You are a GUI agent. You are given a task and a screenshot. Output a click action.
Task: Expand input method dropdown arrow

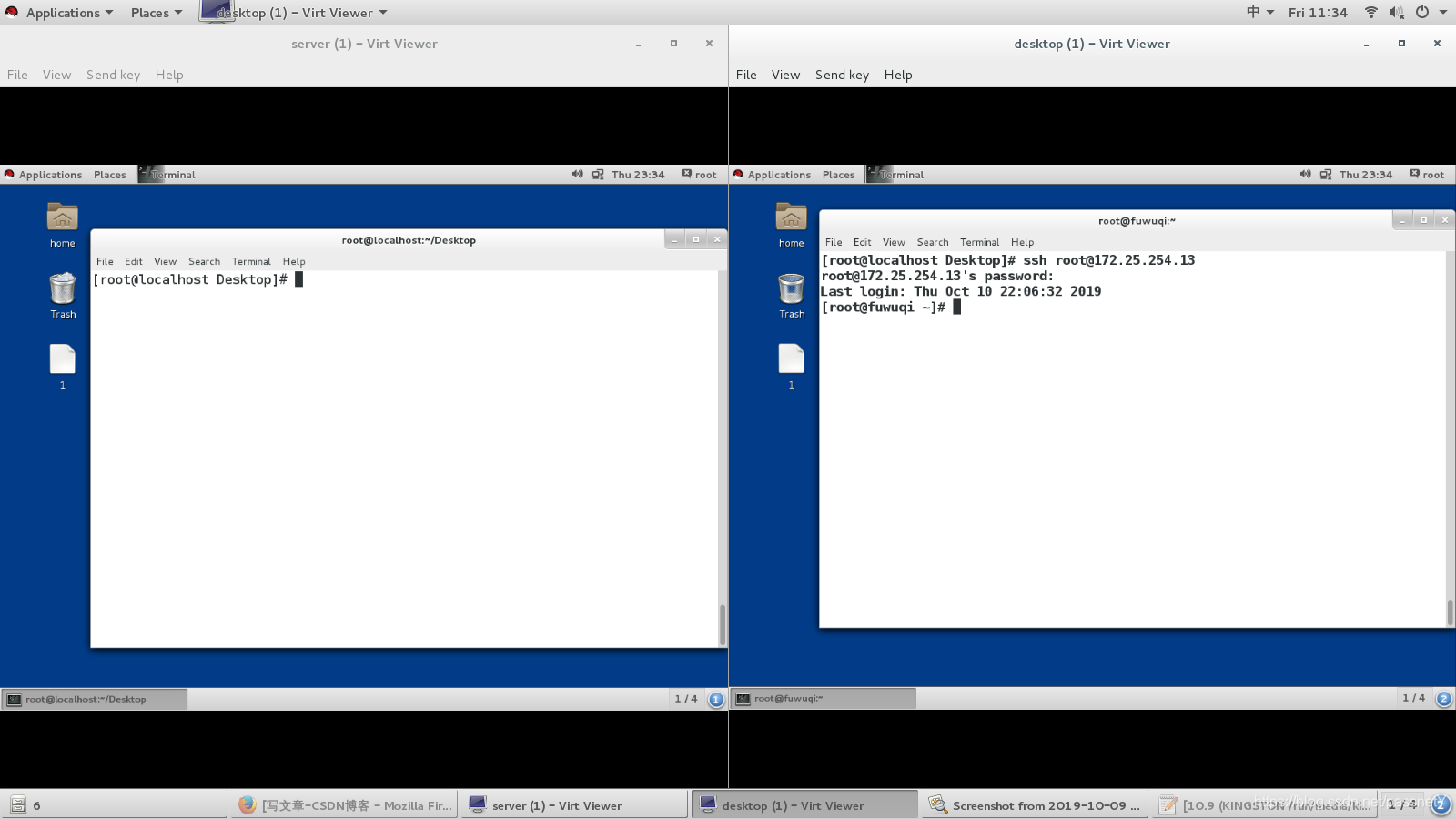click(1269, 12)
